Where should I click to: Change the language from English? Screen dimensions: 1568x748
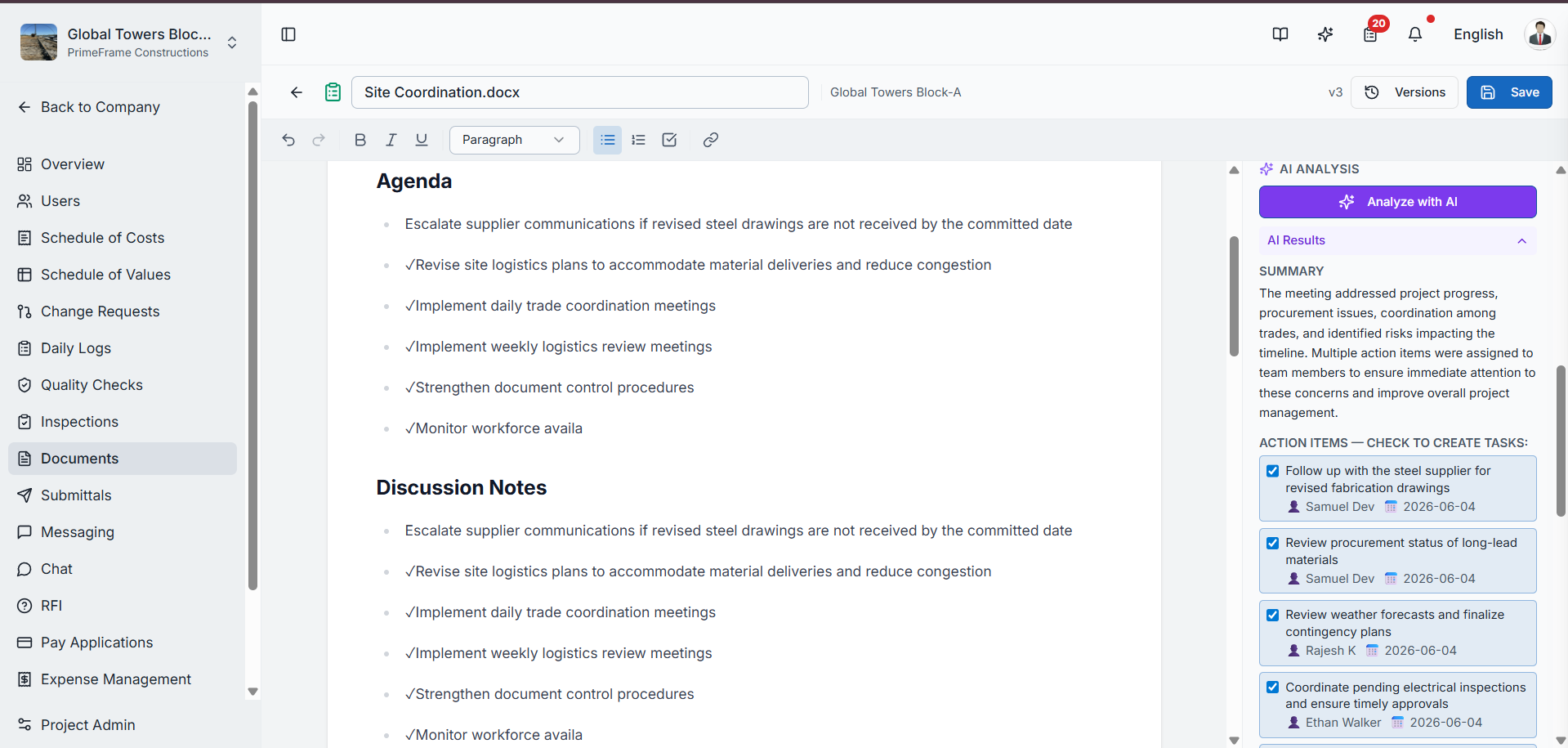coord(1478,34)
